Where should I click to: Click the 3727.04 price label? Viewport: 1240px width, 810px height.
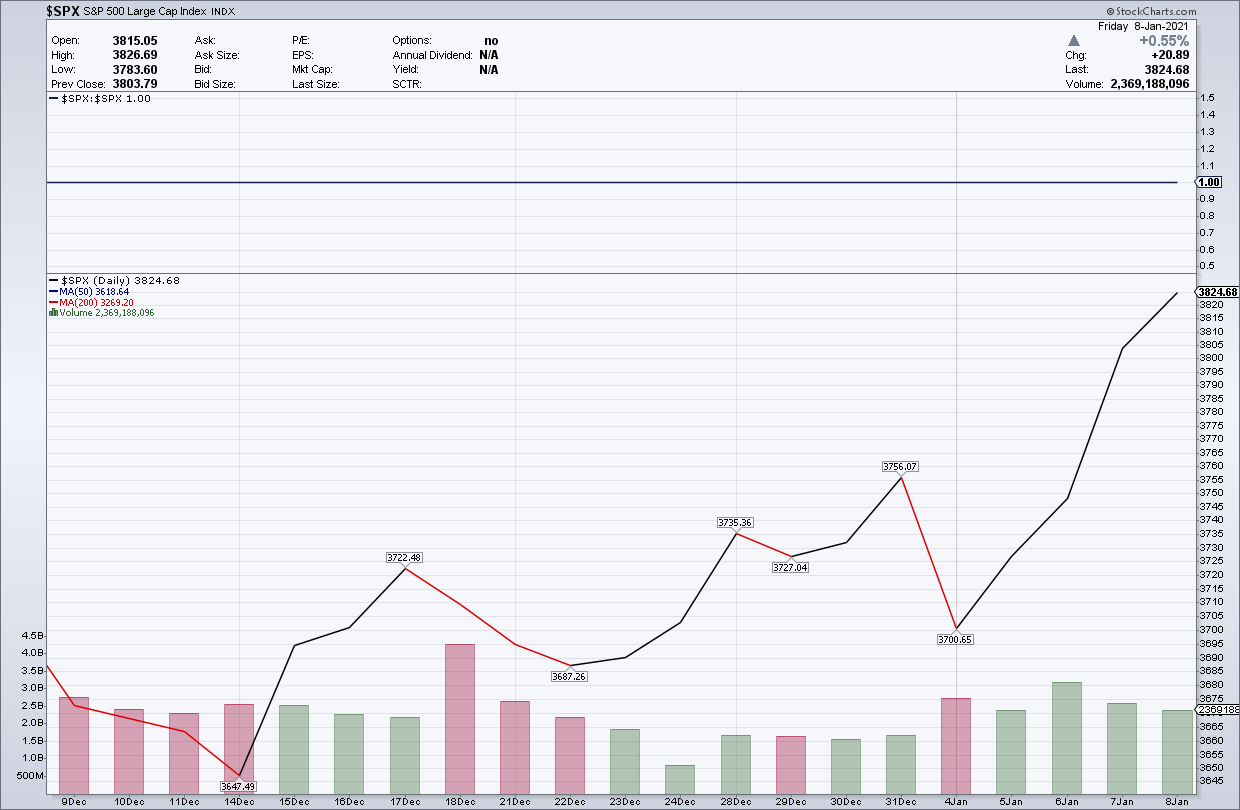[790, 567]
